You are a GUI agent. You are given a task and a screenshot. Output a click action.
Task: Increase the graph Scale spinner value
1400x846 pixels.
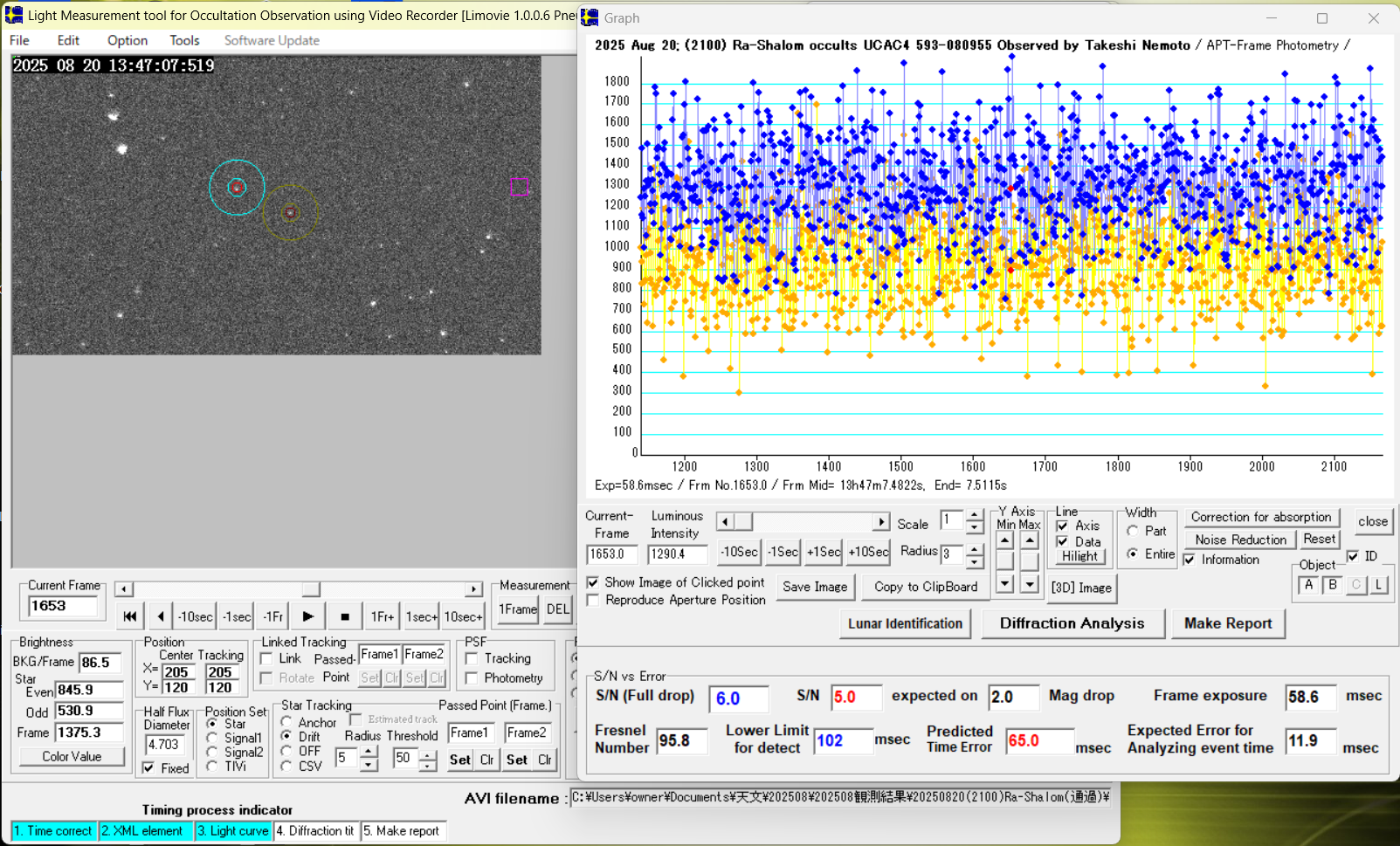pos(975,516)
